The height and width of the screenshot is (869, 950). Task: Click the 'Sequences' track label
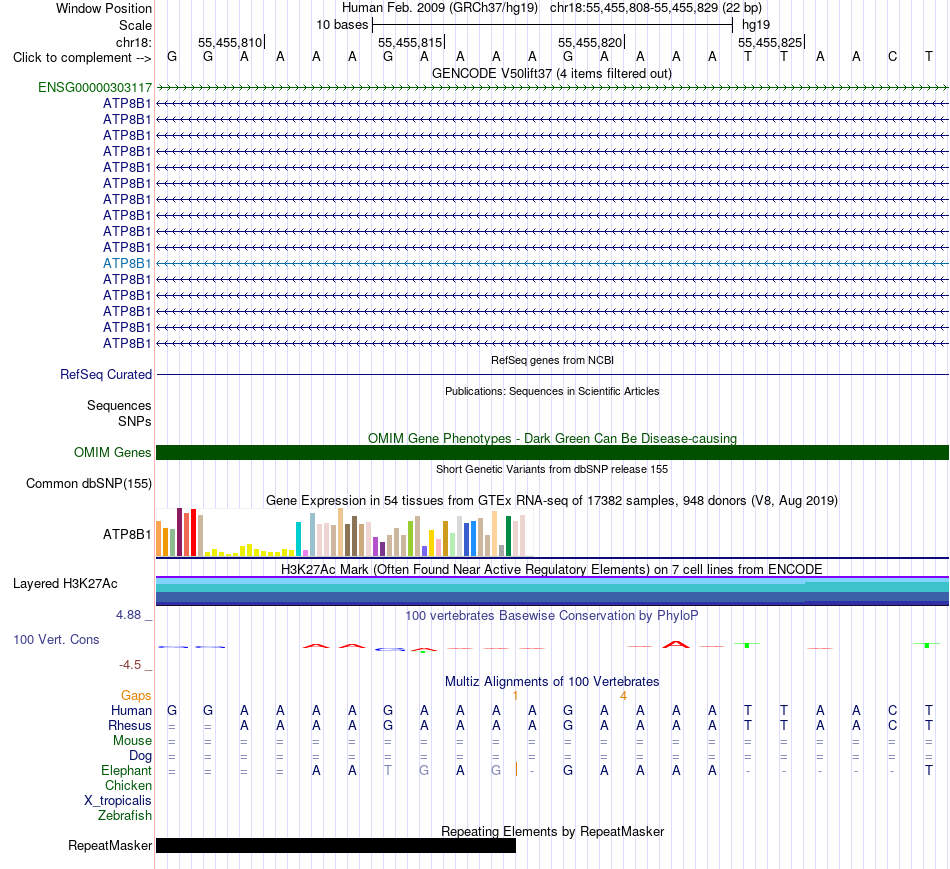click(119, 405)
